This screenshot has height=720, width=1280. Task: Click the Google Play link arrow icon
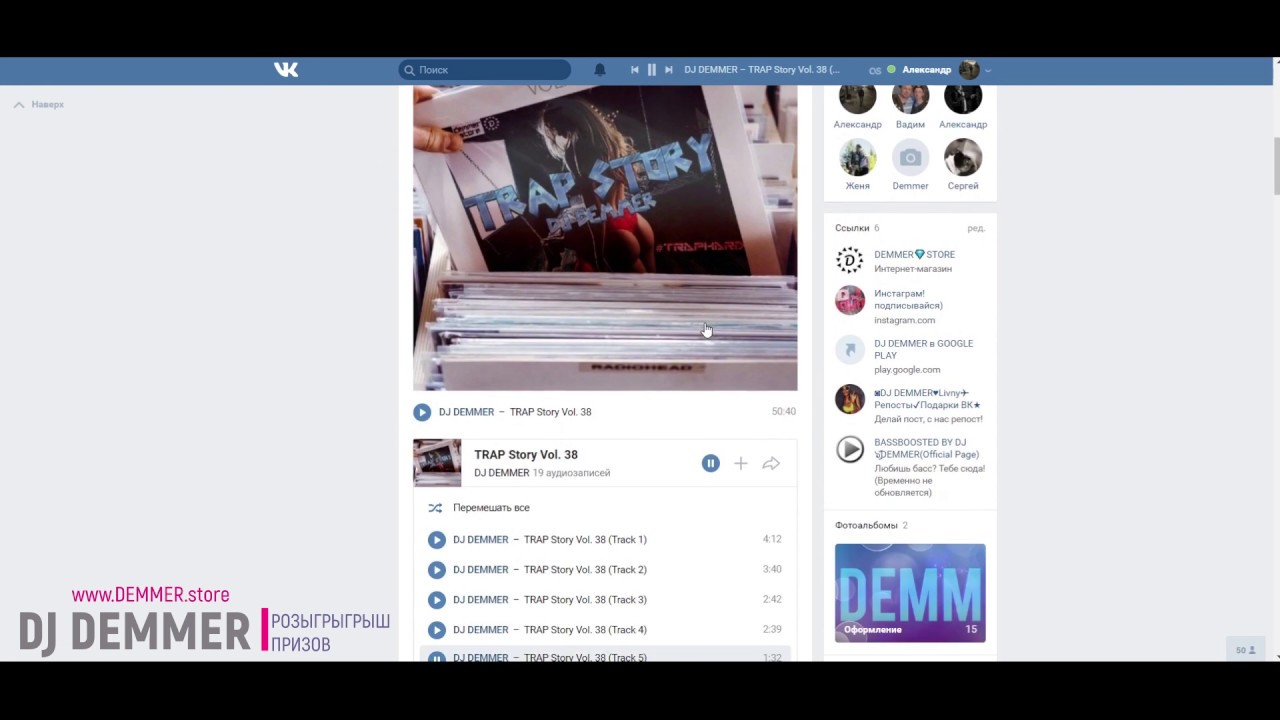coord(850,349)
